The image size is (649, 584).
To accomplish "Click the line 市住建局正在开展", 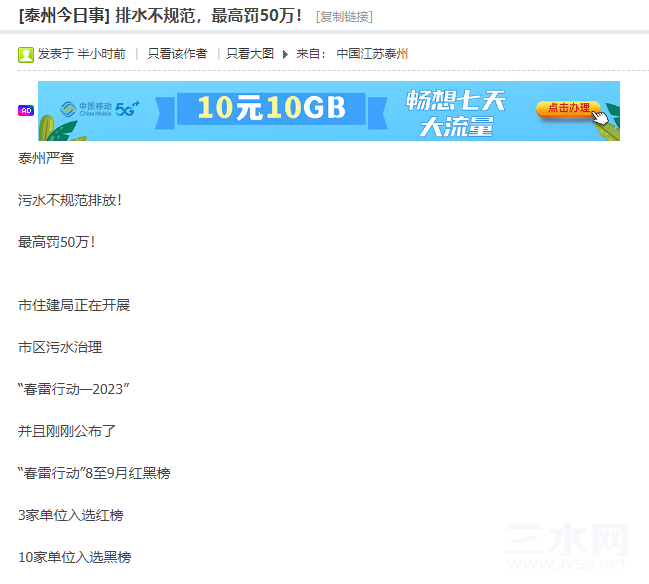I will [x=74, y=305].
